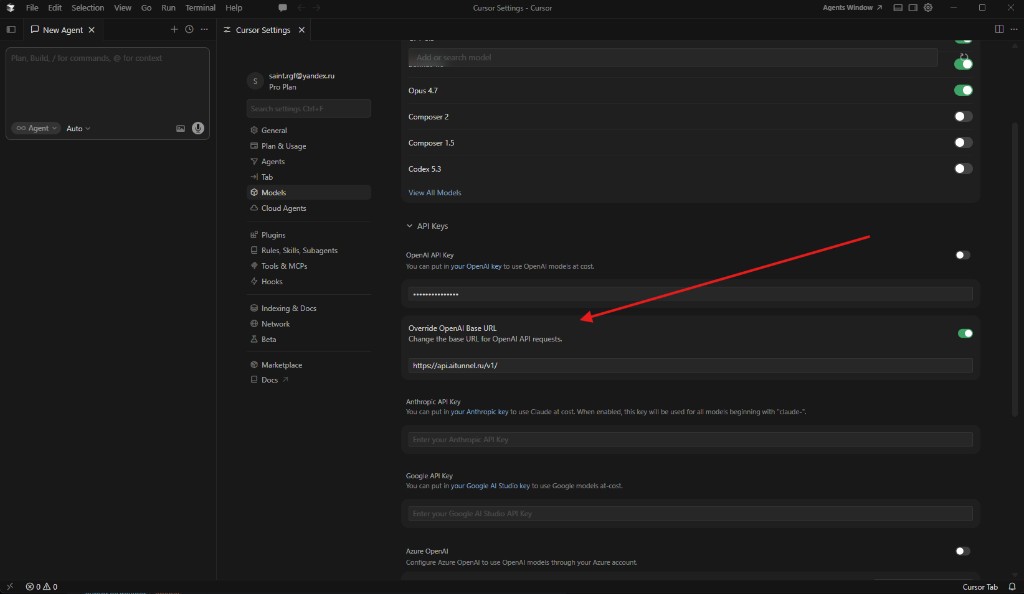This screenshot has width=1024, height=594.
Task: Open the File menu
Action: tap(32, 8)
